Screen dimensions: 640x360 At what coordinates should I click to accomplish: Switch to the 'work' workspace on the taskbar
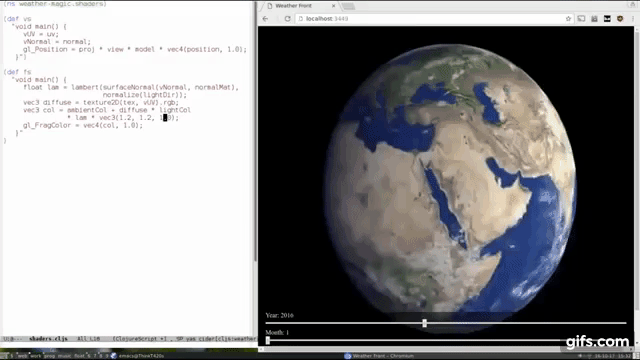(x=36, y=356)
